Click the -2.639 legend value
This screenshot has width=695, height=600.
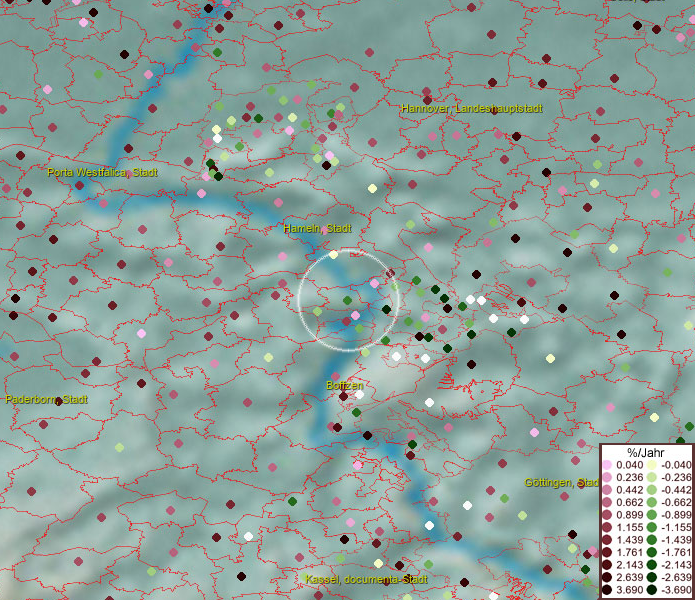tap(676, 577)
